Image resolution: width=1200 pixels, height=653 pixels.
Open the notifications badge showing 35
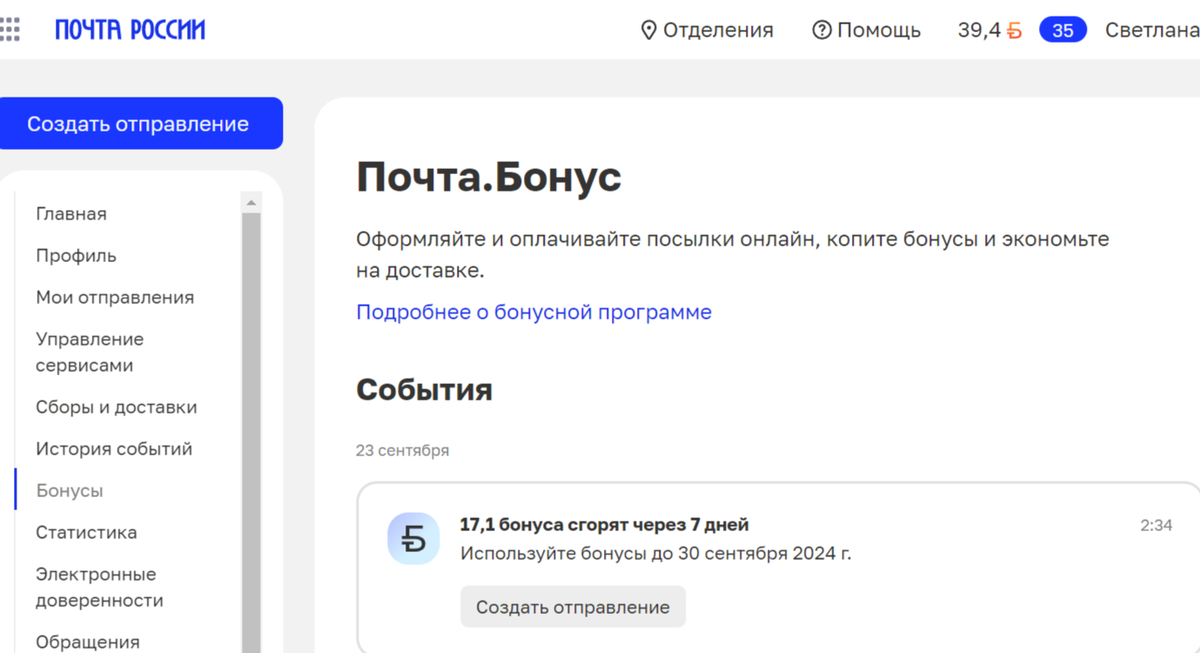pos(1062,29)
